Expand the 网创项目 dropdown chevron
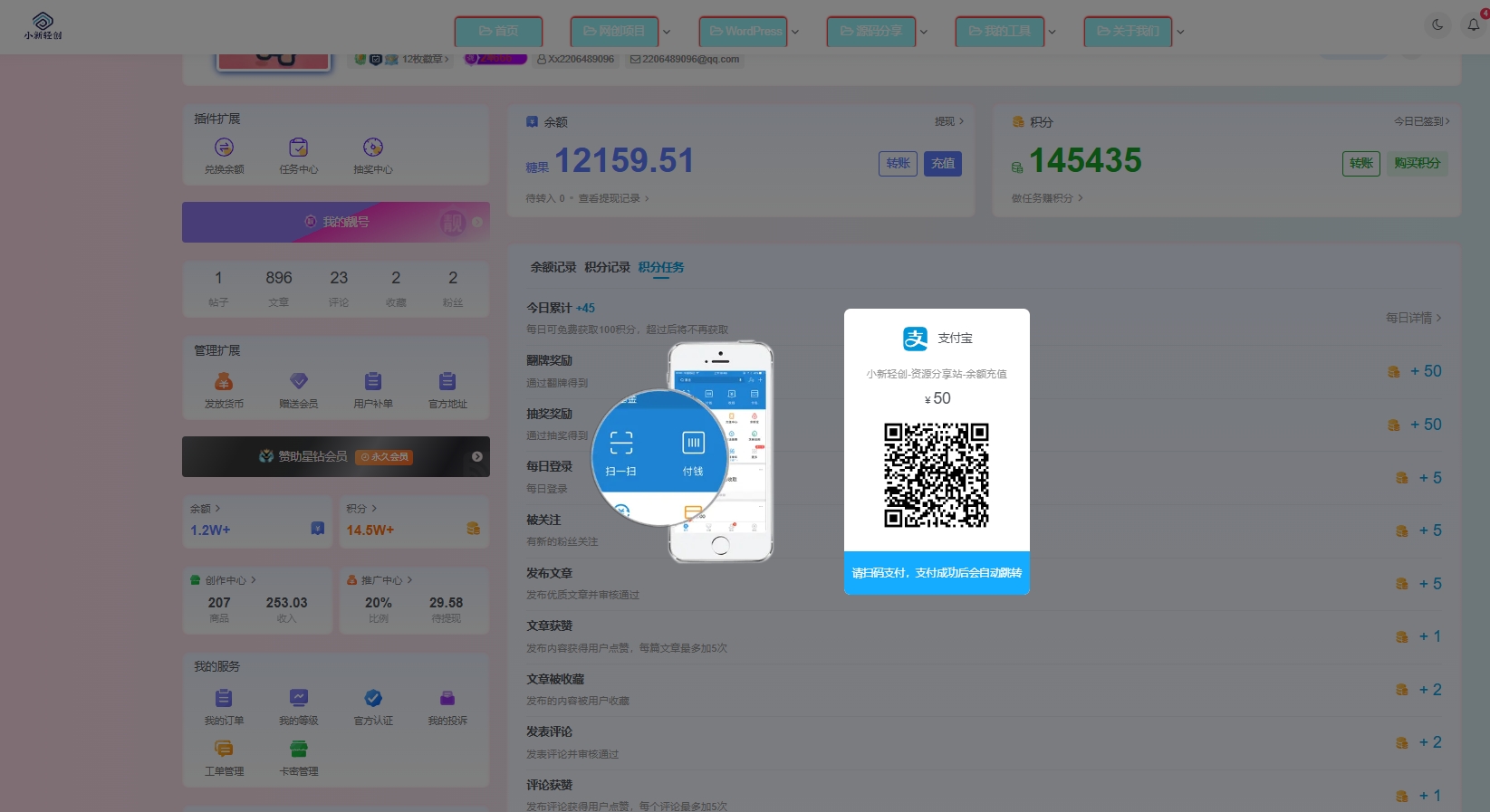Viewport: 1490px width, 812px height. [x=667, y=32]
